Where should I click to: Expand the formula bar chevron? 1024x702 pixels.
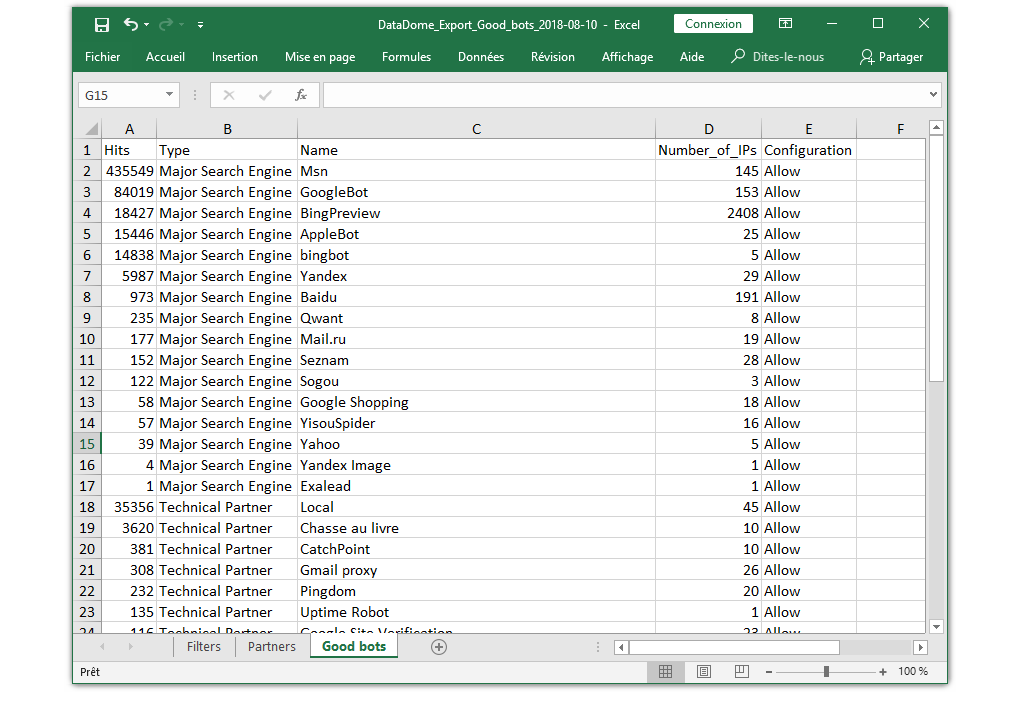(933, 95)
